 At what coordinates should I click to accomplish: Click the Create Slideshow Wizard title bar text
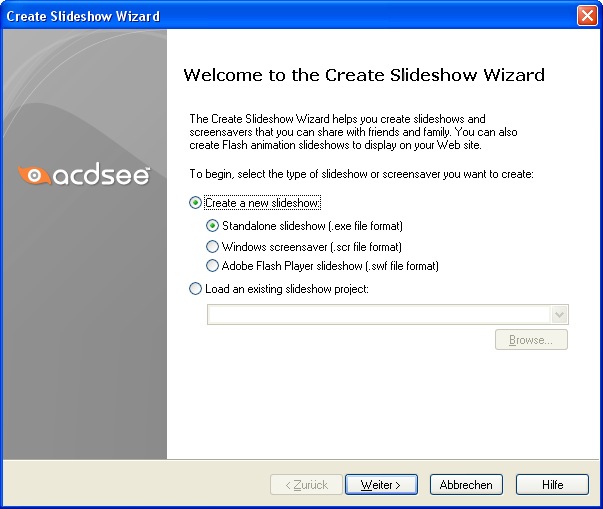pyautogui.click(x=83, y=16)
